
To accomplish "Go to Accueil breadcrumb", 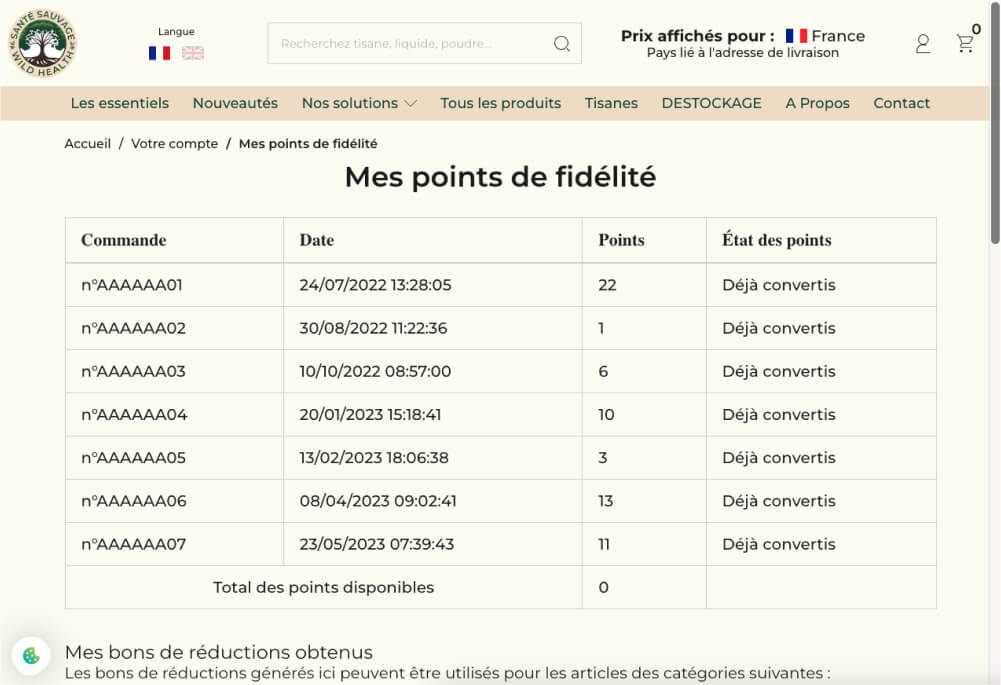I will coord(87,144).
